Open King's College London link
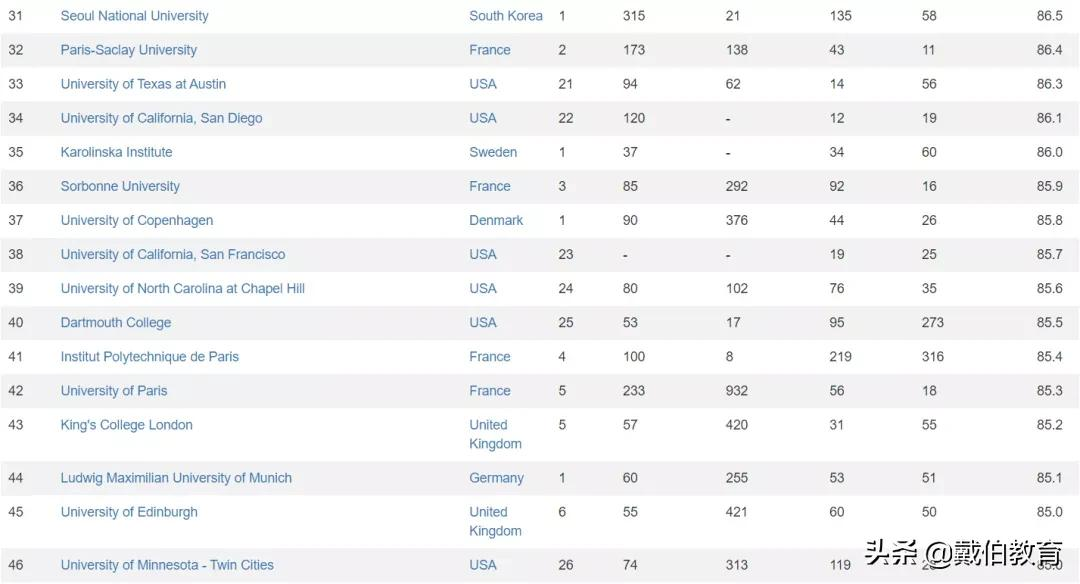 coord(126,425)
